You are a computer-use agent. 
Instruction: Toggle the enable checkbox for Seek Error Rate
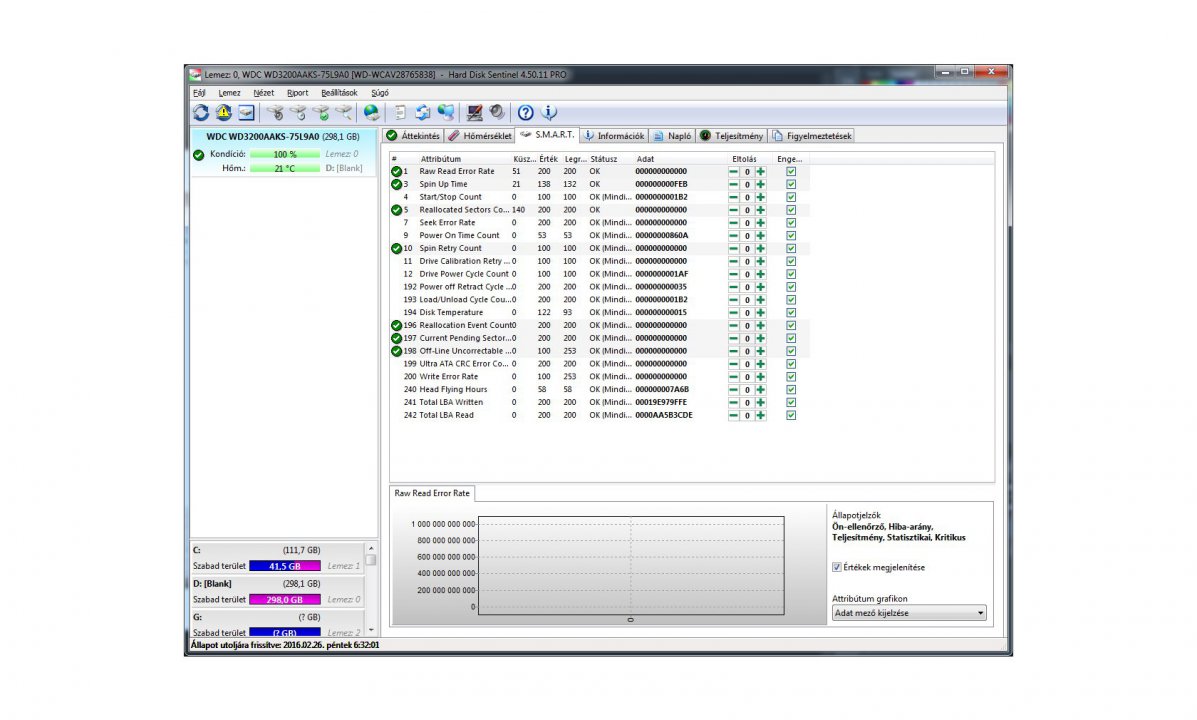[791, 223]
